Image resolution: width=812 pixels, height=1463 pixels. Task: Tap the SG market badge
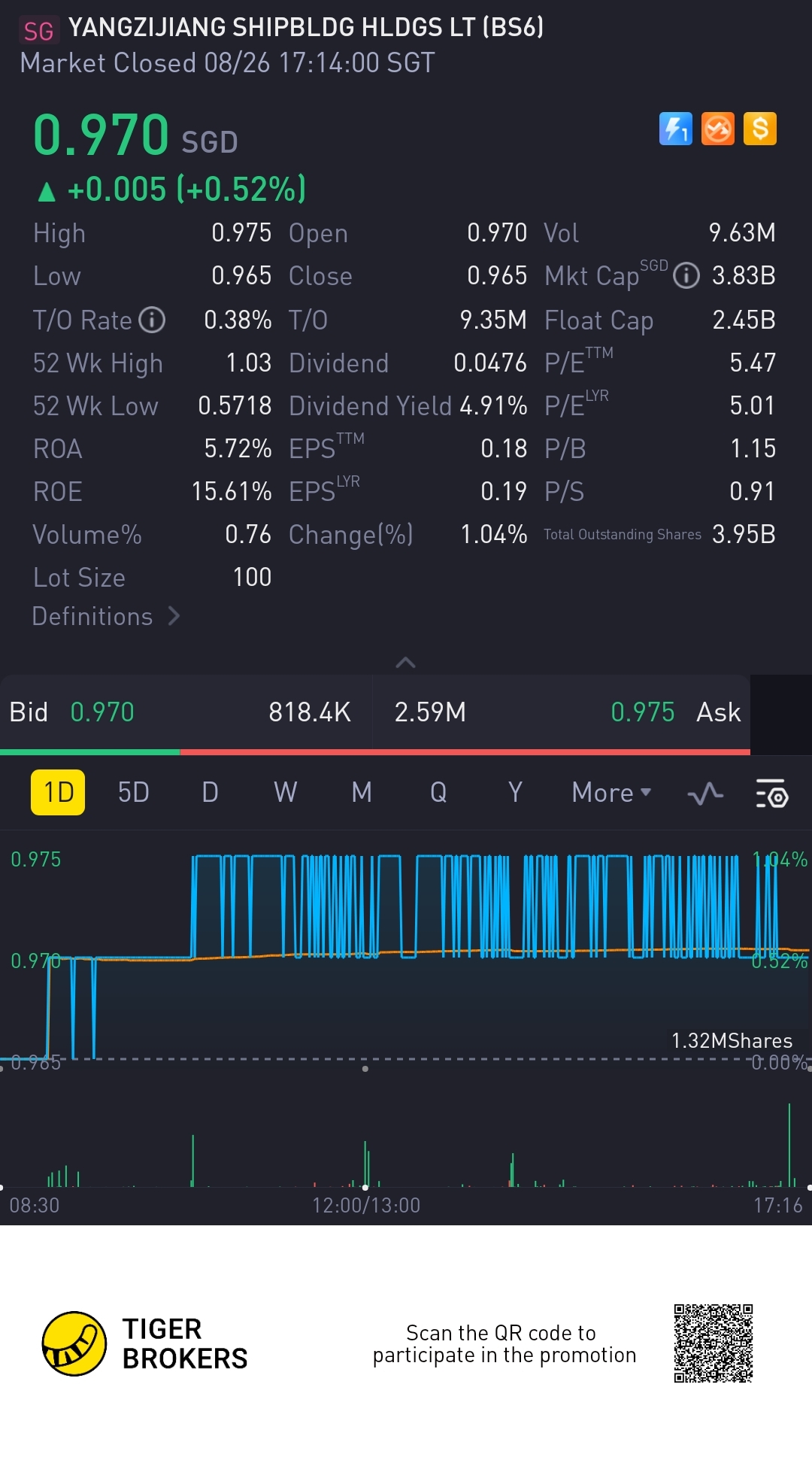38,31
